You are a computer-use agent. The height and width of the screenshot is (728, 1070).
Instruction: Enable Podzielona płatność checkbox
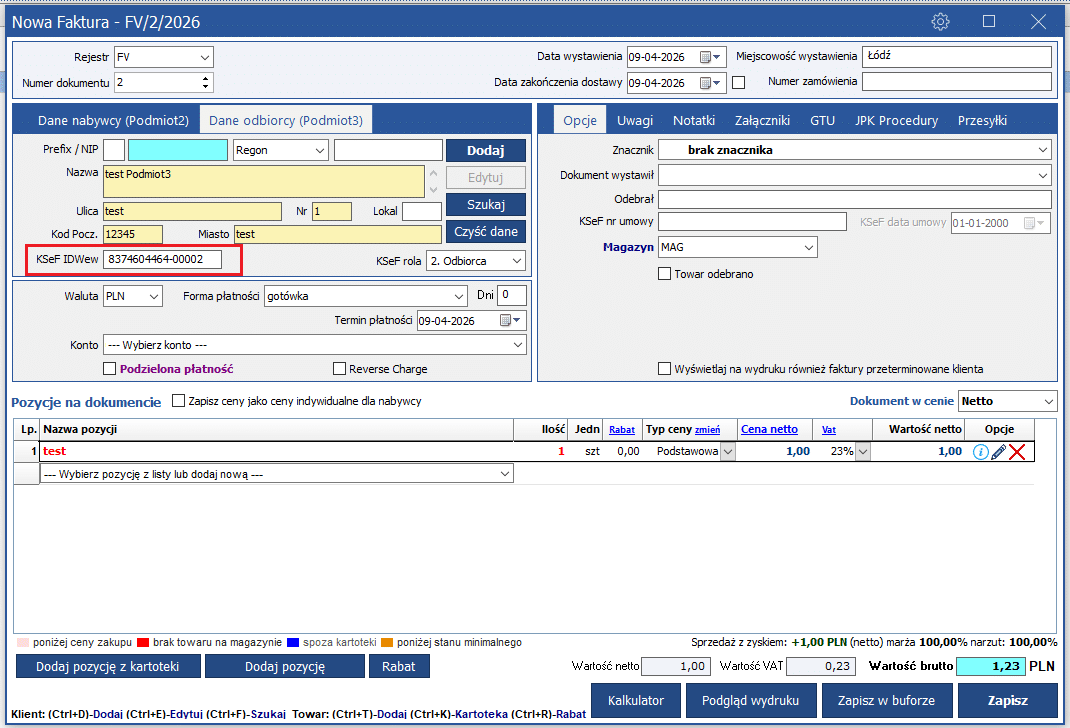coord(110,369)
